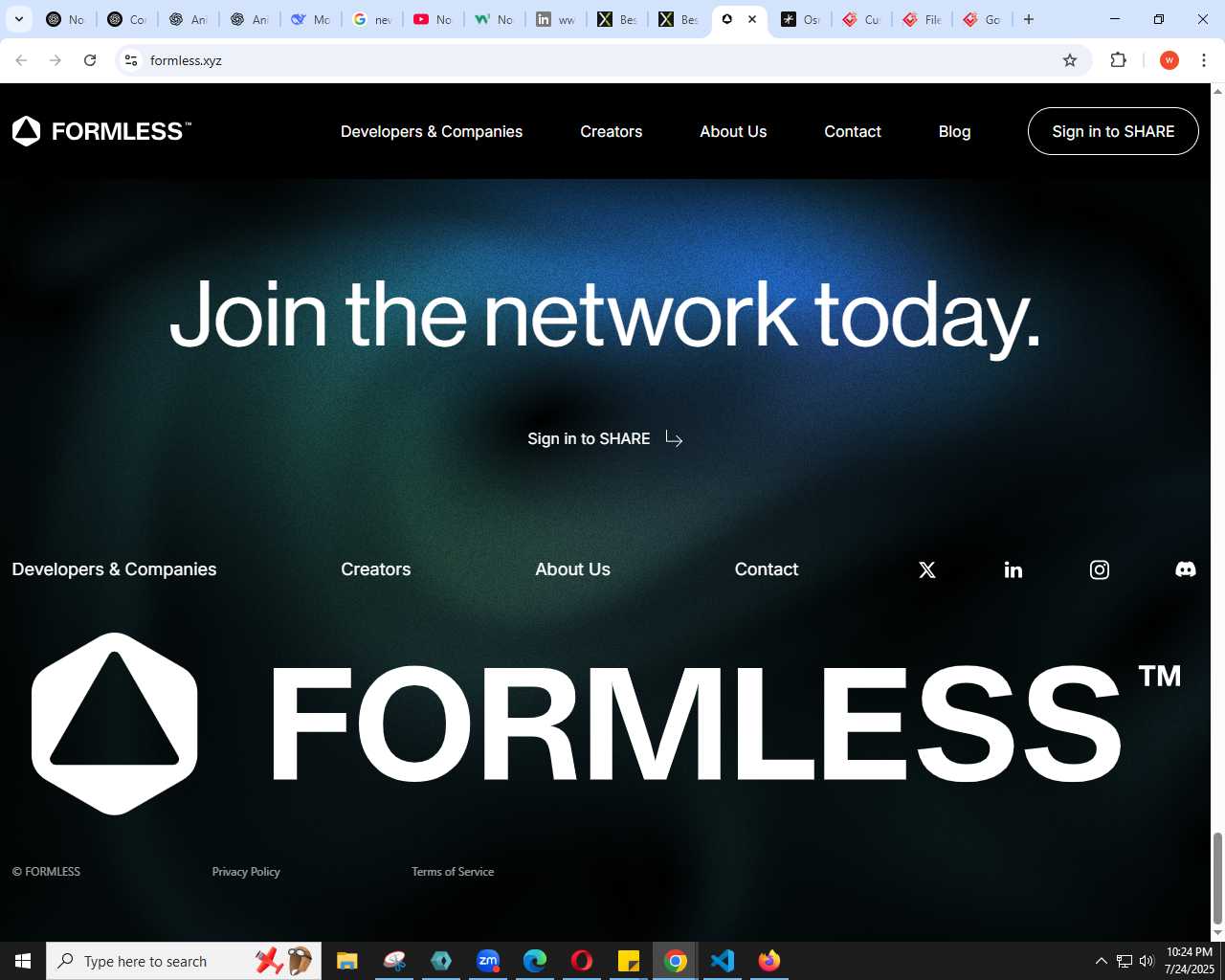Reload the page
This screenshot has height=980, width=1225.
(x=90, y=60)
